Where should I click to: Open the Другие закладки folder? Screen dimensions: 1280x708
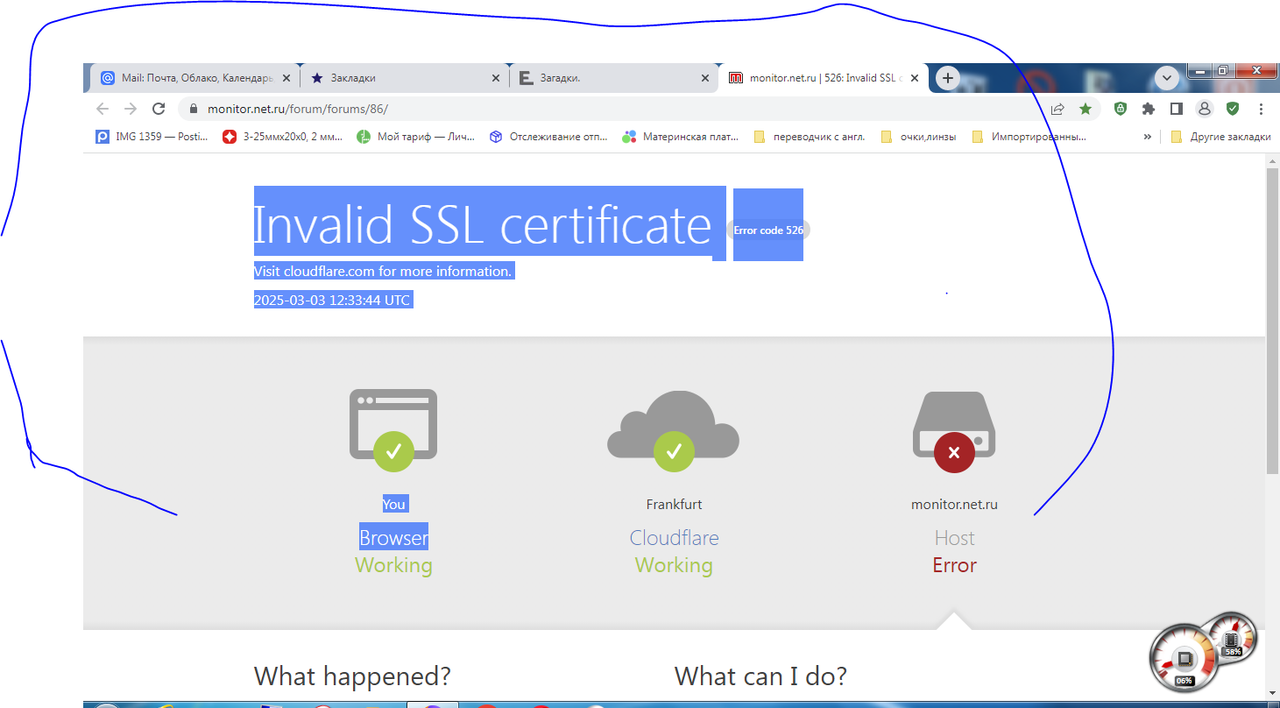click(1220, 137)
